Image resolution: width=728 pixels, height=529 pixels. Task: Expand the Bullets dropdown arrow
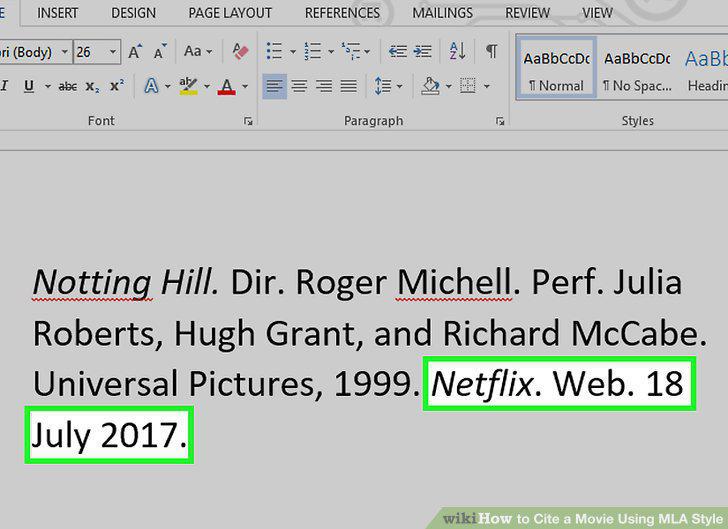coord(292,52)
